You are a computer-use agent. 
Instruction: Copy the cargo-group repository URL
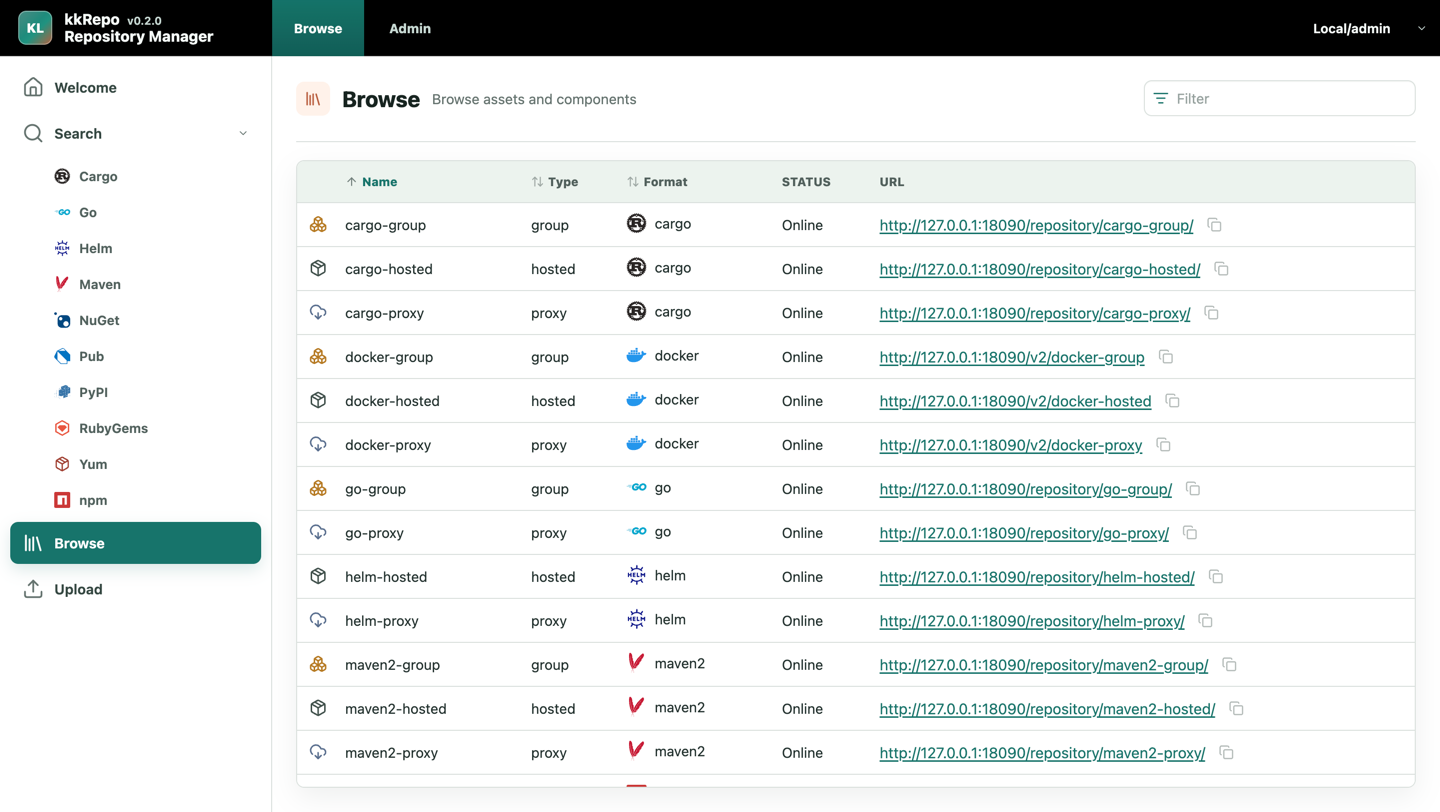(x=1214, y=225)
